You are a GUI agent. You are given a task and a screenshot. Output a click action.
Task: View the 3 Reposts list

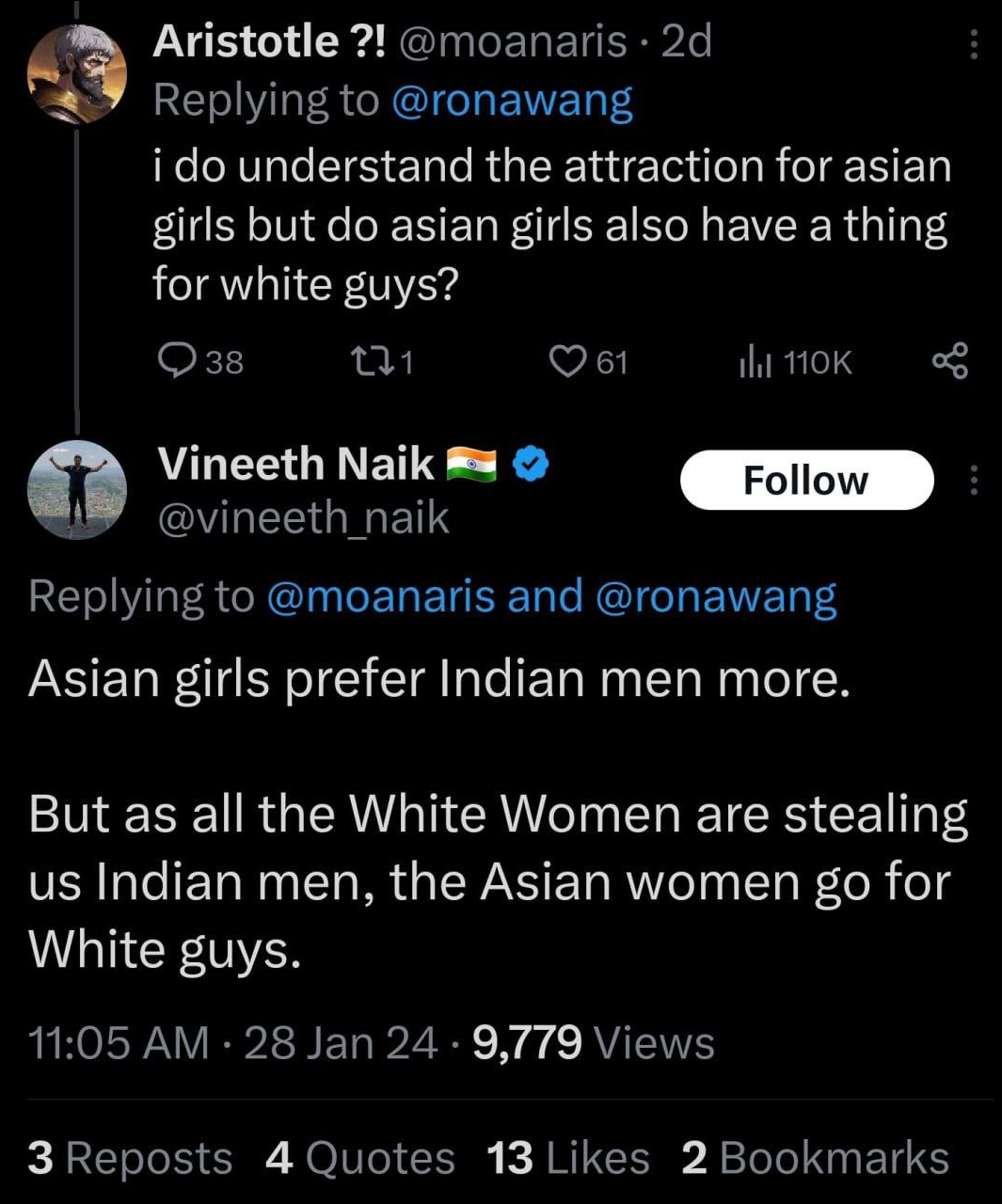pos(130,1158)
